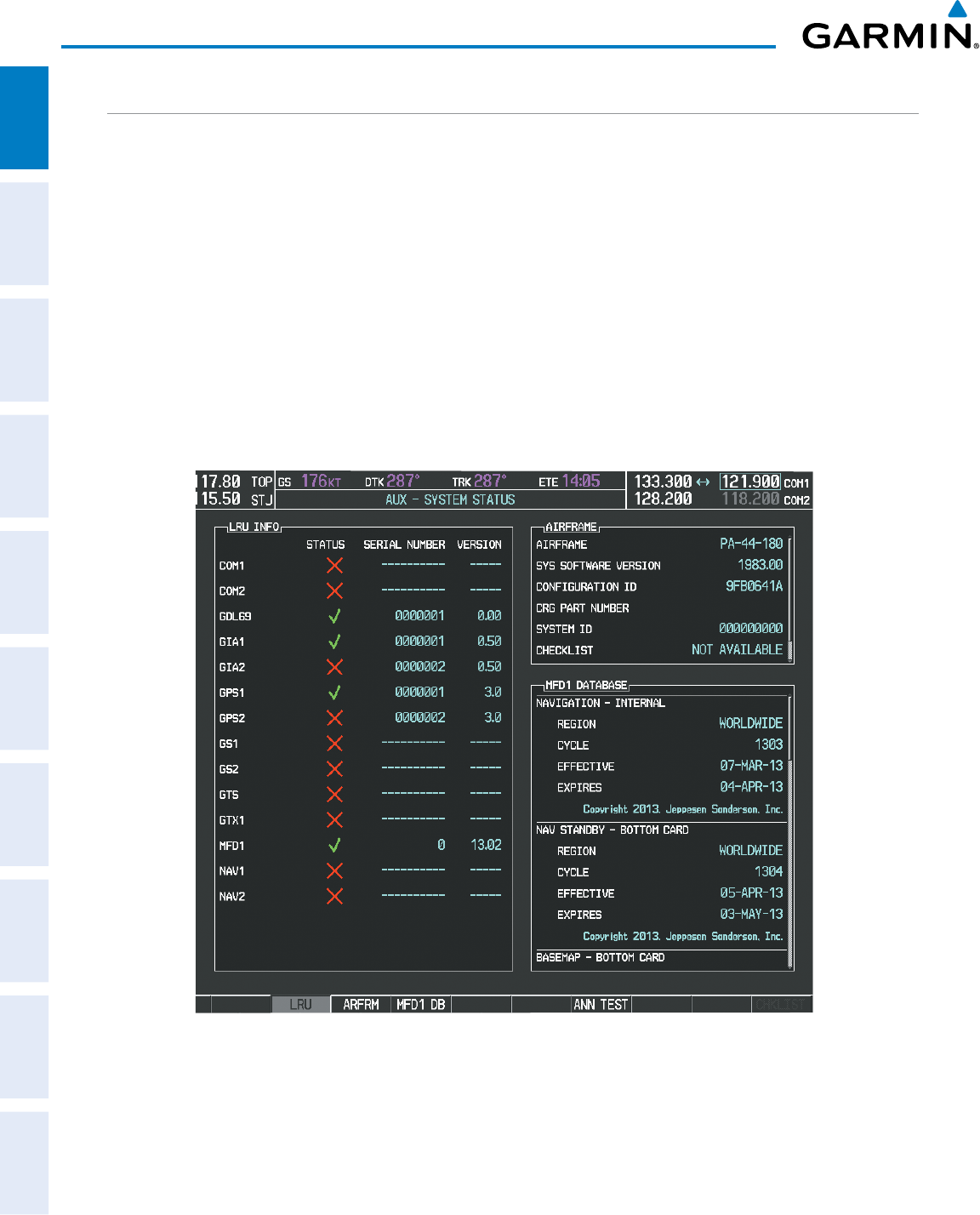Click the COM2 red X status icon
Image resolution: width=980 pixels, height=1215 pixels.
pyautogui.click(x=334, y=590)
